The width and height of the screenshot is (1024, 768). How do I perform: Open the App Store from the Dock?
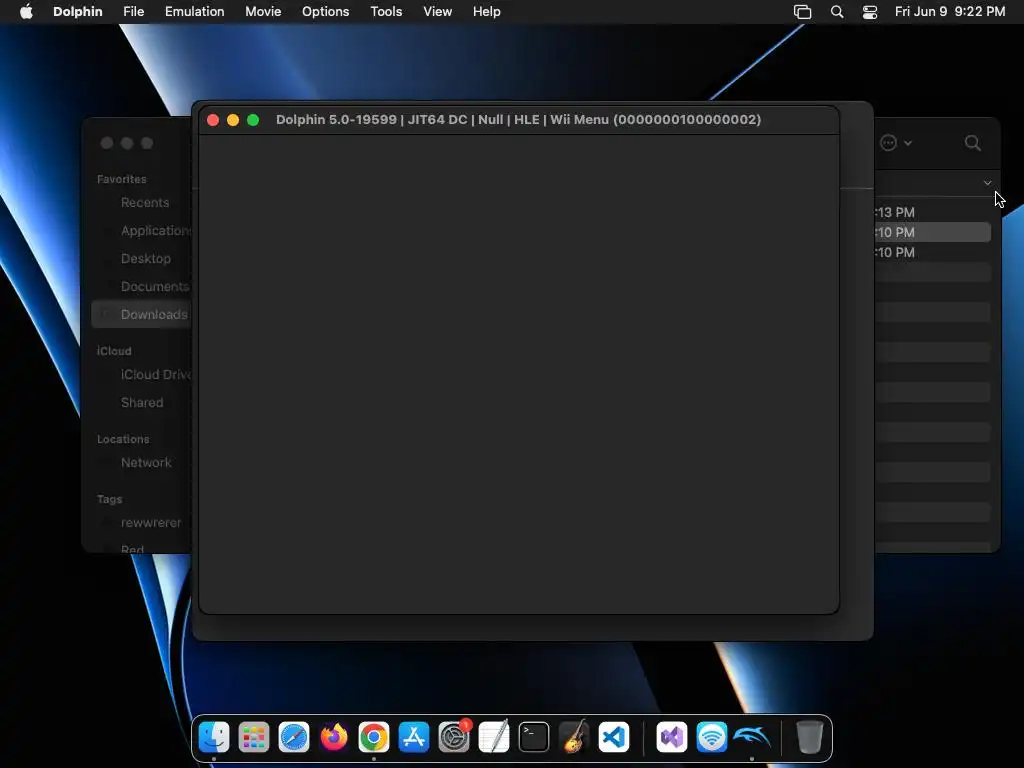pyautogui.click(x=413, y=737)
